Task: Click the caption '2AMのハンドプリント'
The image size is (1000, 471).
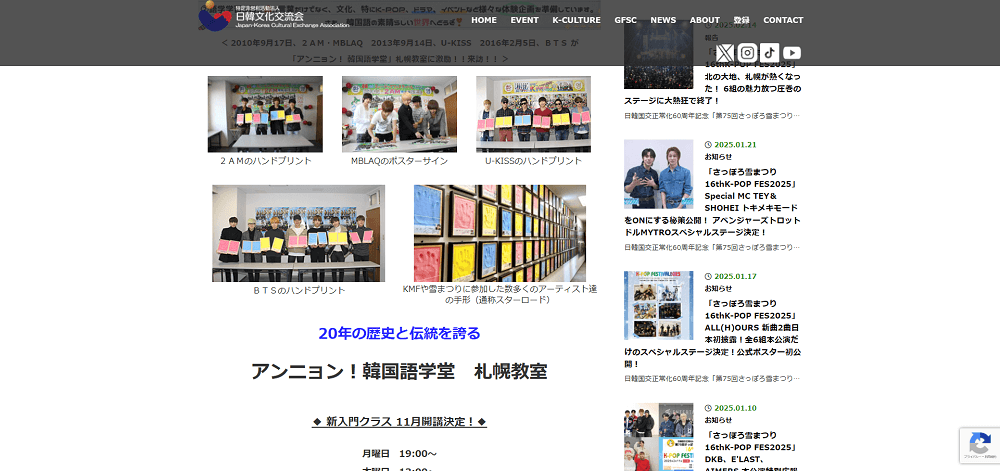Action: click(x=265, y=161)
